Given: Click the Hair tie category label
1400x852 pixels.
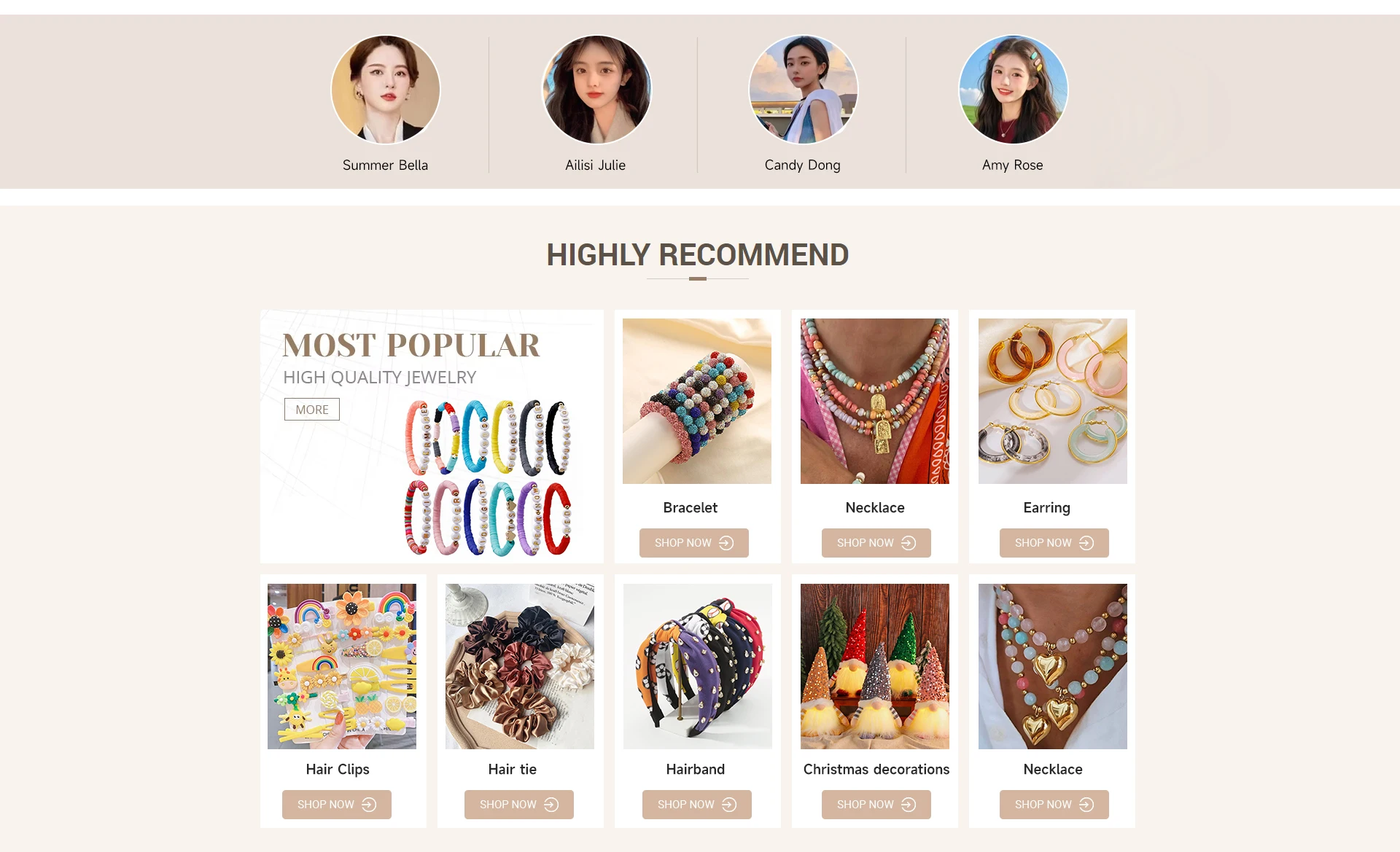Looking at the screenshot, I should point(513,770).
